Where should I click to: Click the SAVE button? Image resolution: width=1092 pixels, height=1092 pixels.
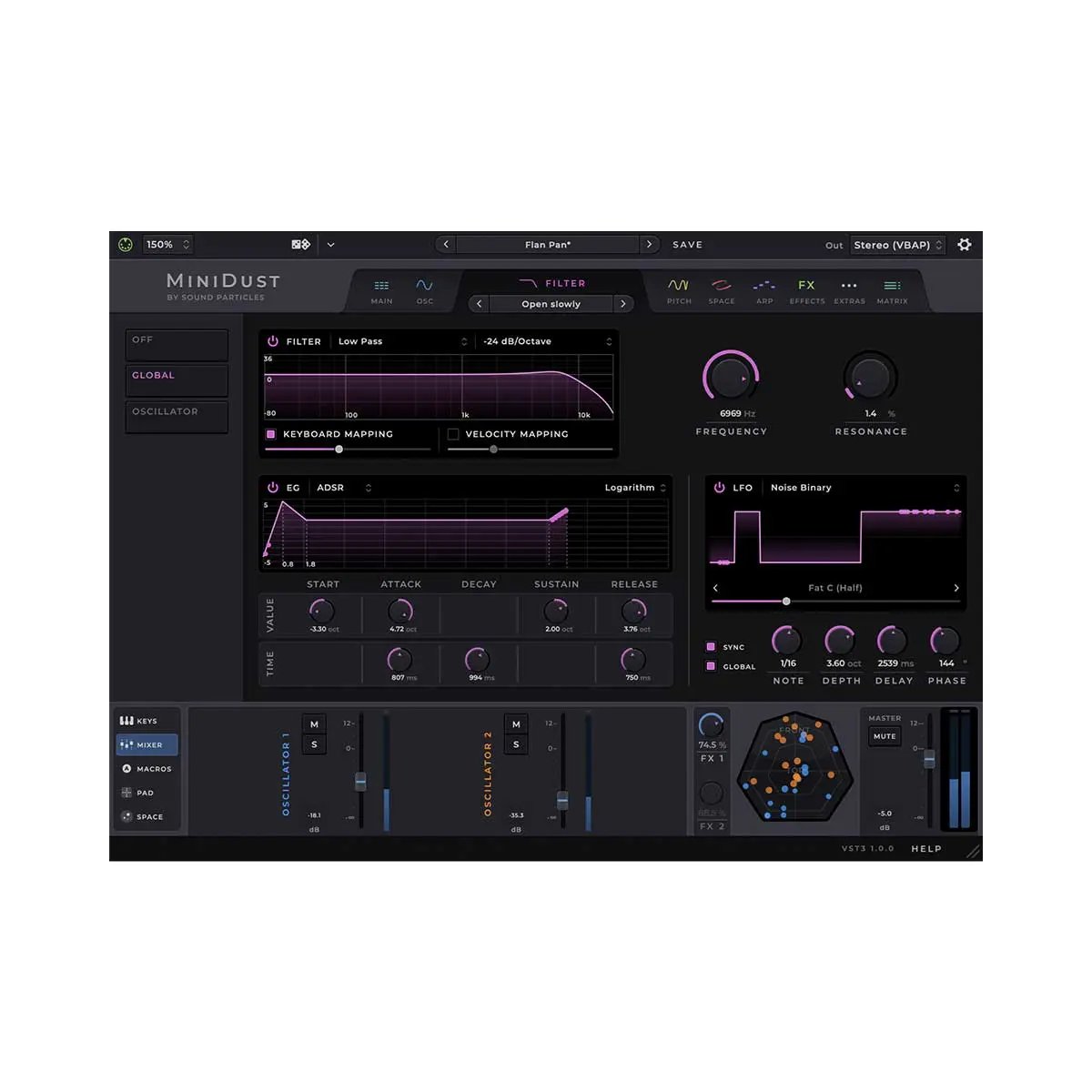(687, 244)
